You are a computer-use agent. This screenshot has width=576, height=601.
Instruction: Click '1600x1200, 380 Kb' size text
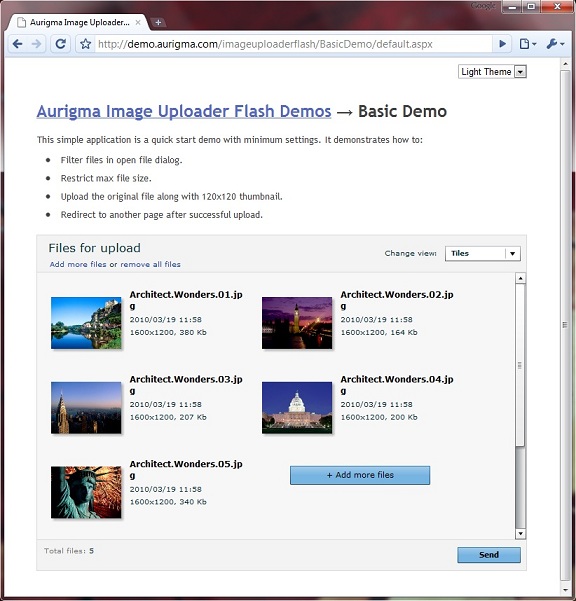click(x=168, y=332)
